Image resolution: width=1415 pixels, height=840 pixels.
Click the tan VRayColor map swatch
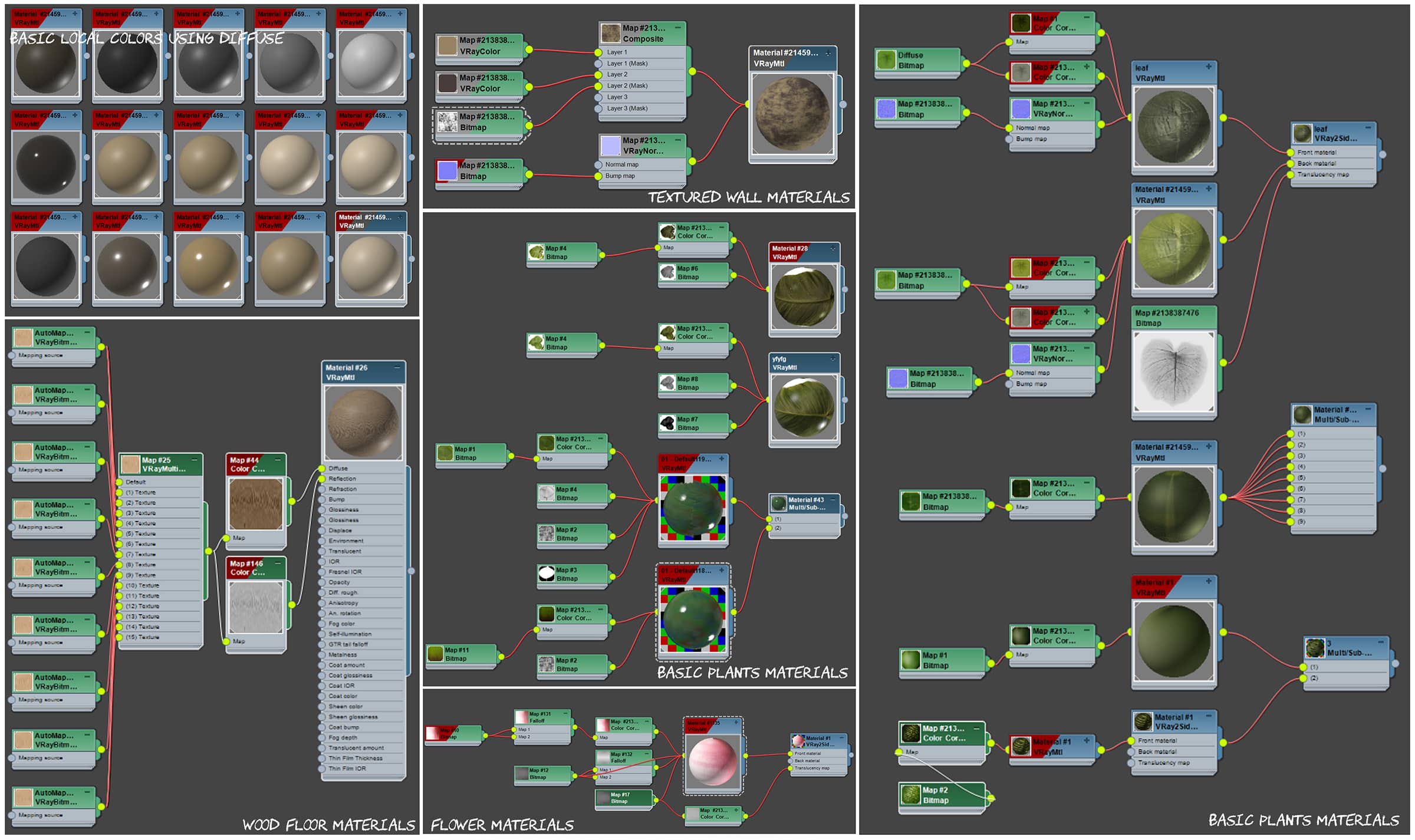[x=447, y=45]
